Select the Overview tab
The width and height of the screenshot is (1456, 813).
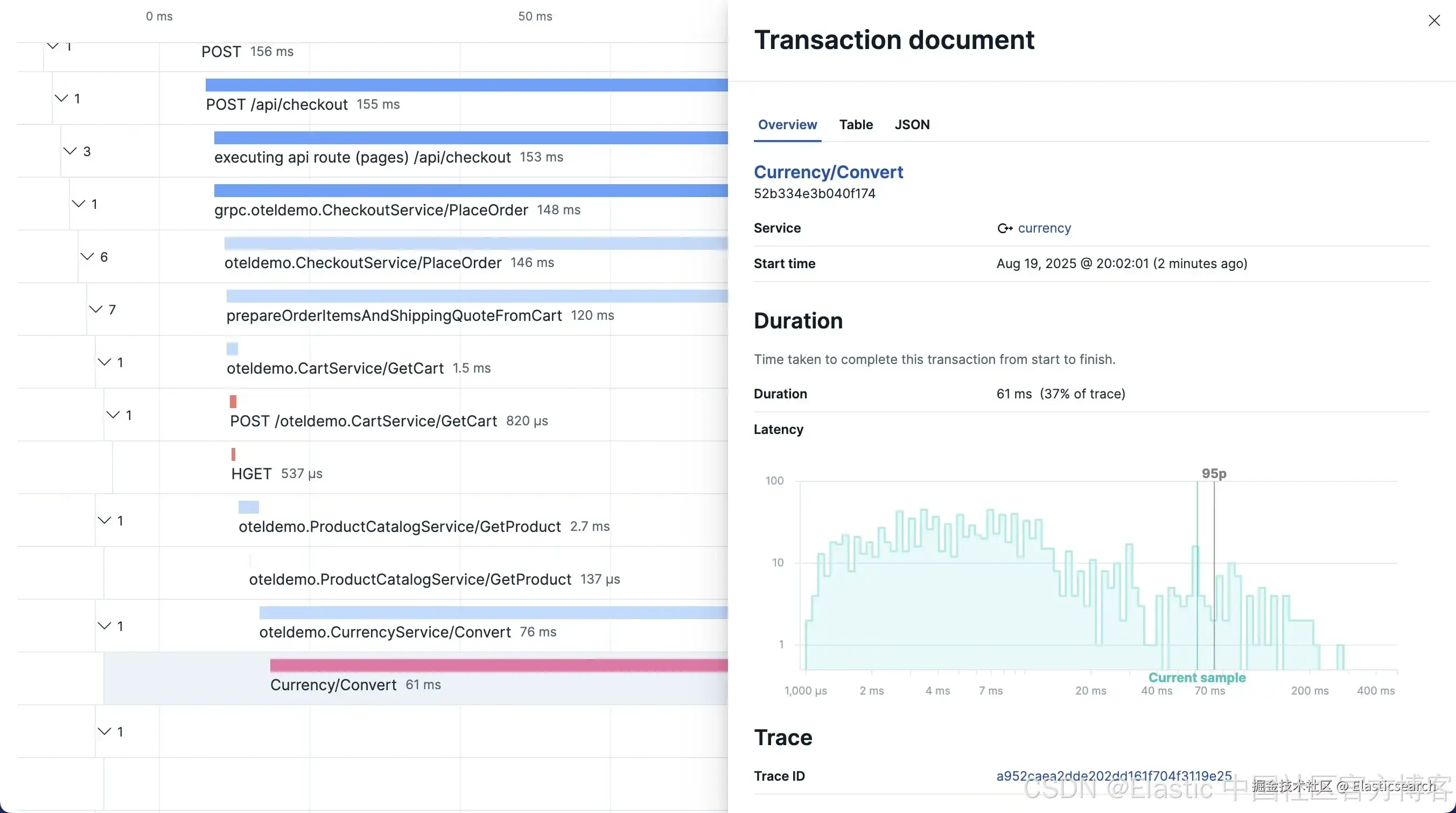click(787, 124)
